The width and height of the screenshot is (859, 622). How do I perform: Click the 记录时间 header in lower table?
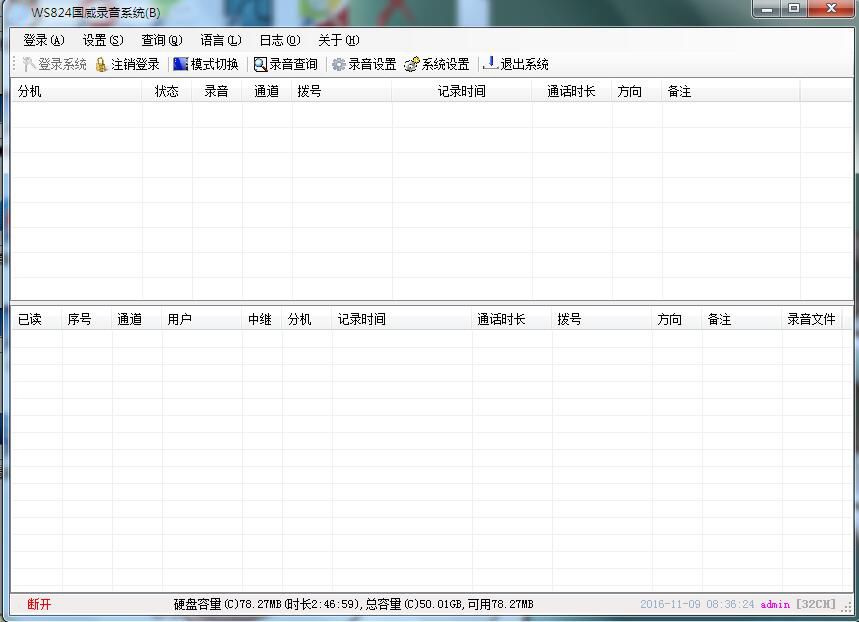point(402,319)
